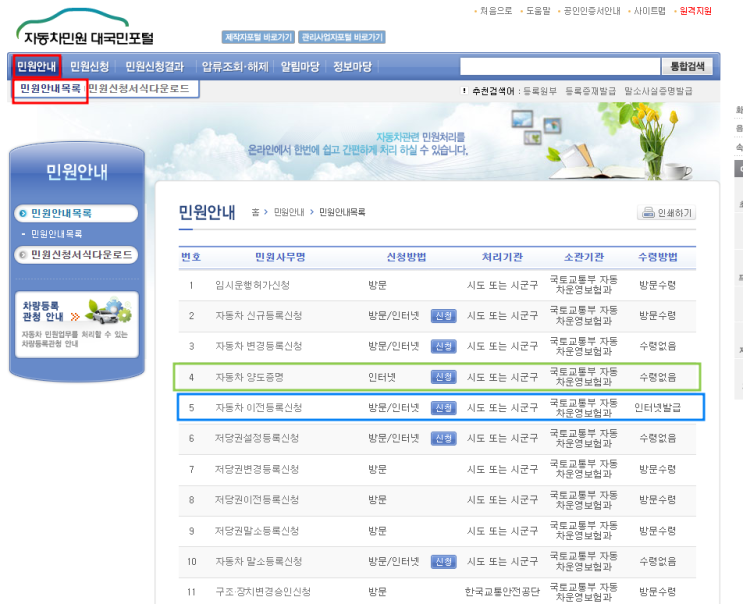Viewport: 743px width, 604px height.
Task: Go to 제작자포털 바로가기
Action: tap(258, 37)
